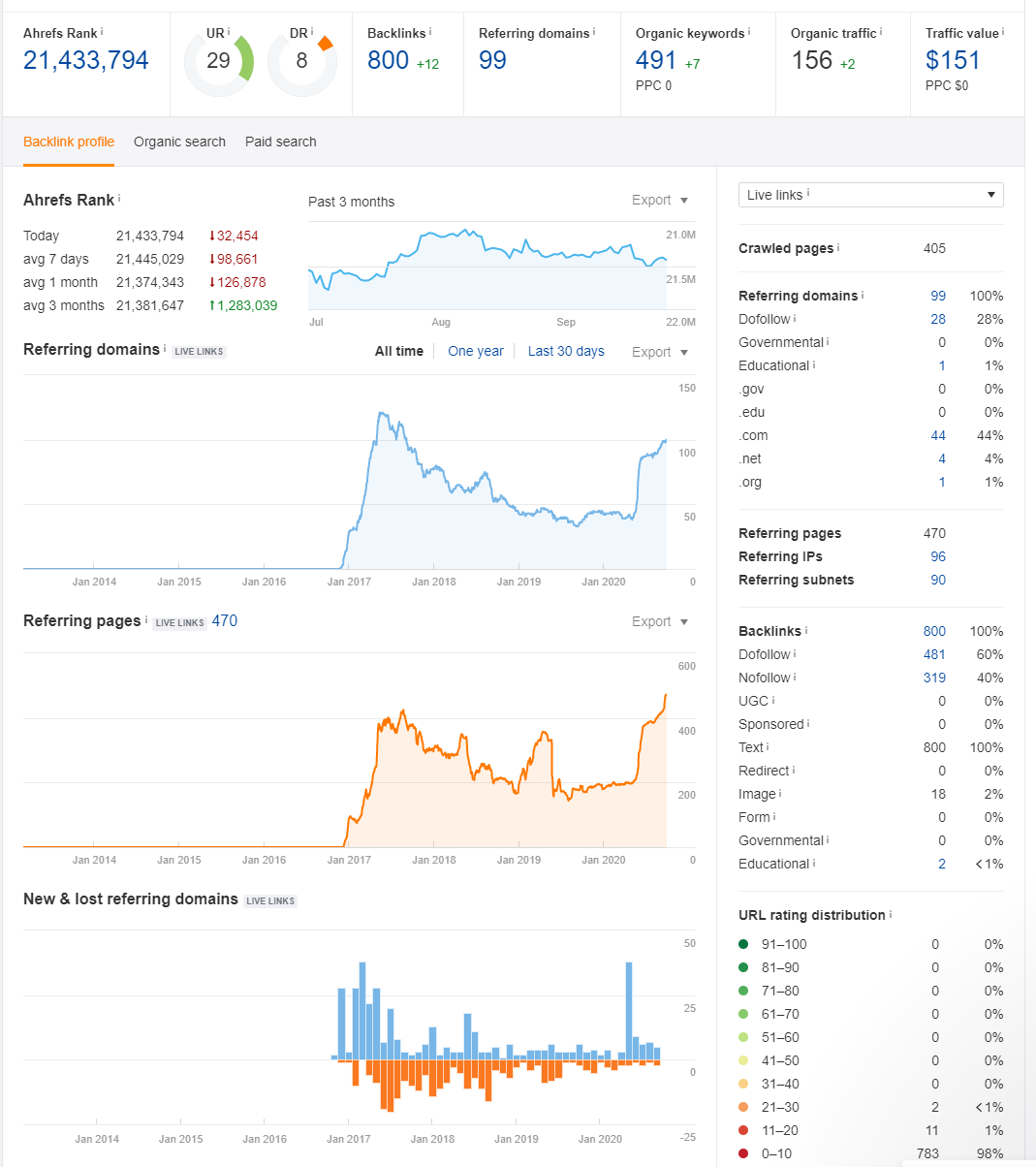Click the DR info icon
The width and height of the screenshot is (1036, 1167).
tap(310, 28)
